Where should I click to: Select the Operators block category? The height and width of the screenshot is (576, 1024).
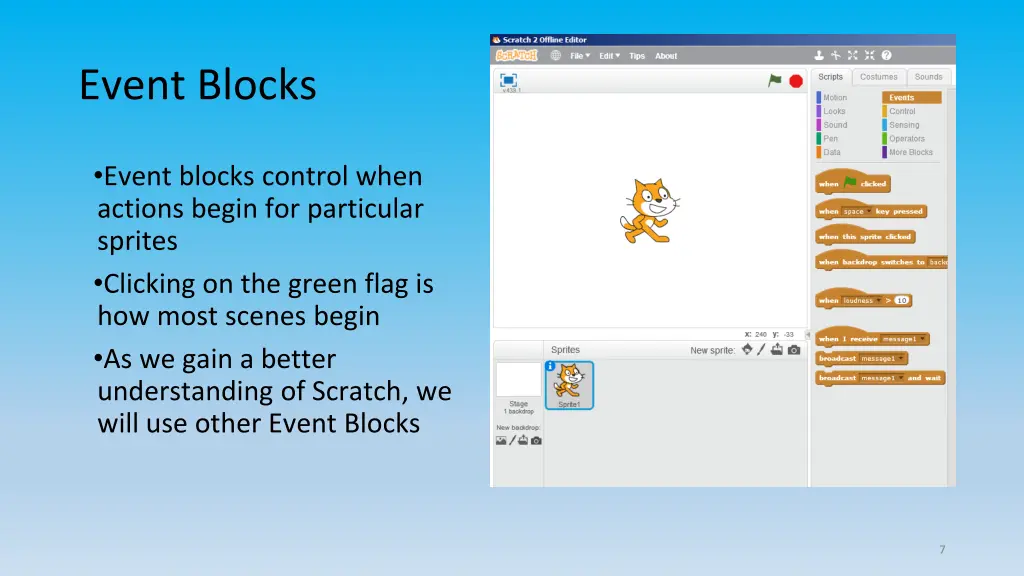pos(906,138)
